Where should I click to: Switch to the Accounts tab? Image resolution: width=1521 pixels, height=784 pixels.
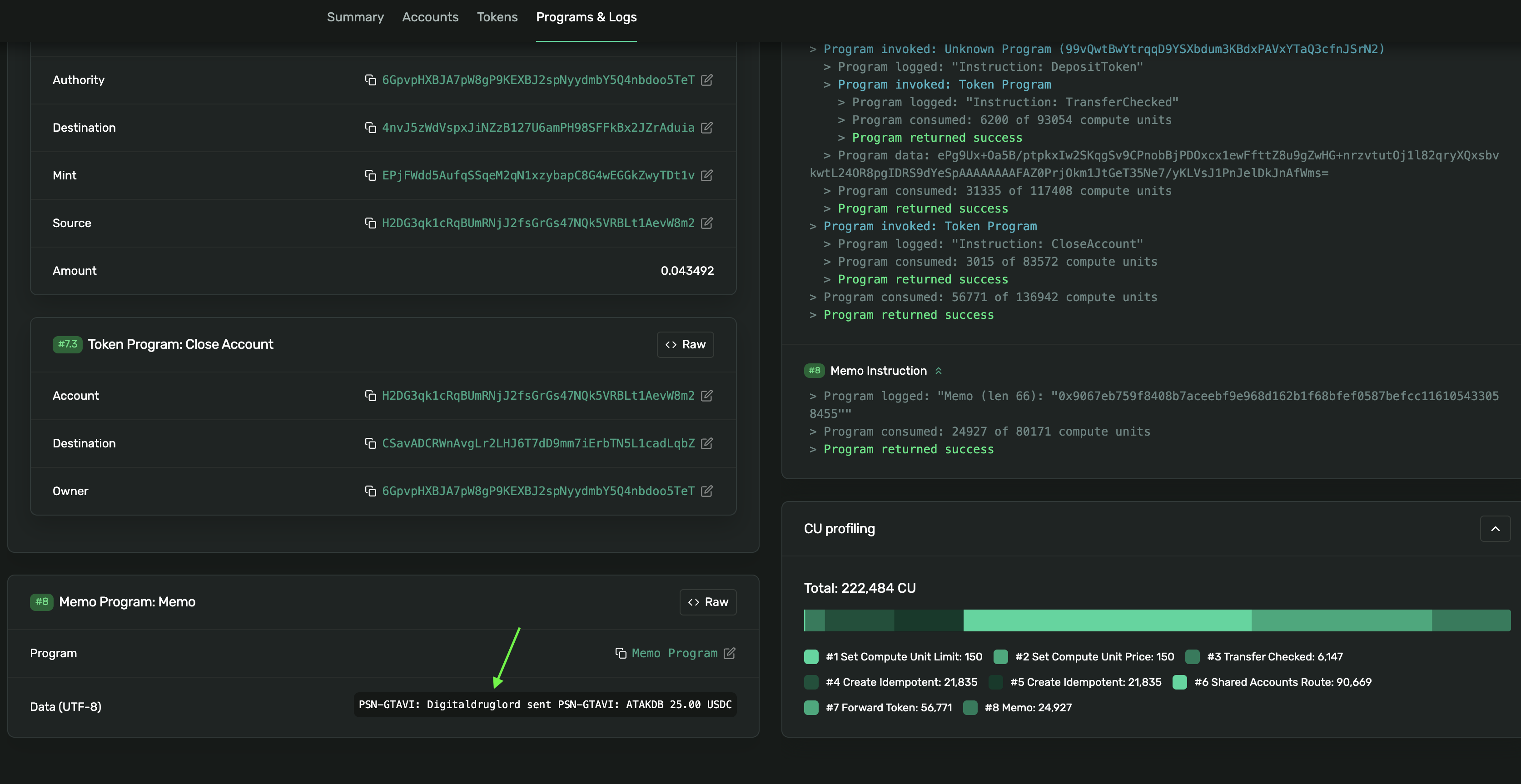(x=430, y=17)
